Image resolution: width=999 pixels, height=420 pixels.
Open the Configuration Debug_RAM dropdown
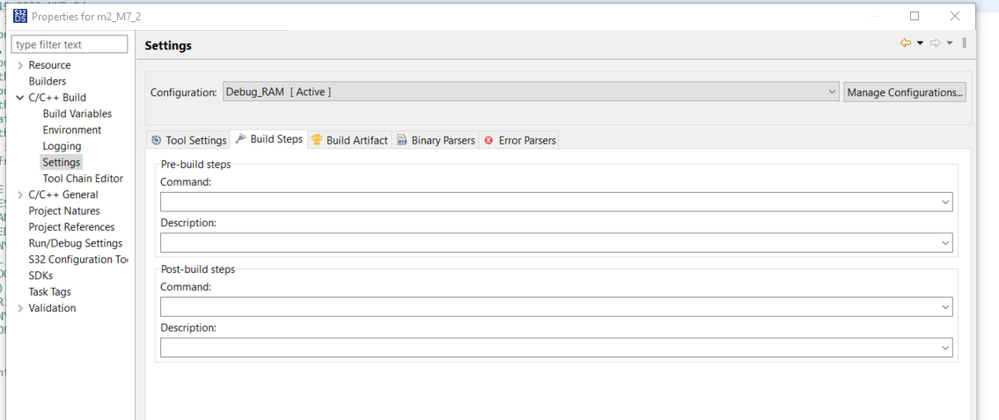[x=531, y=92]
